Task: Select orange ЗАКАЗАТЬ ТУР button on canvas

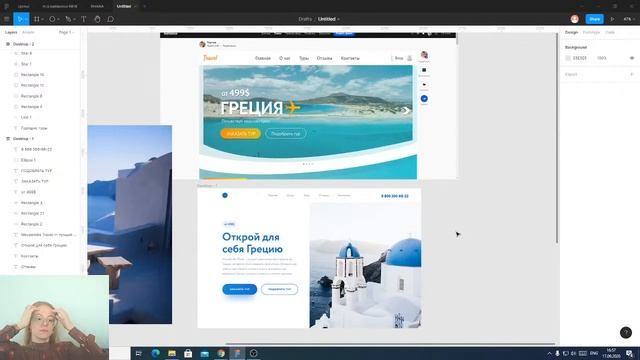Action: pyautogui.click(x=240, y=133)
